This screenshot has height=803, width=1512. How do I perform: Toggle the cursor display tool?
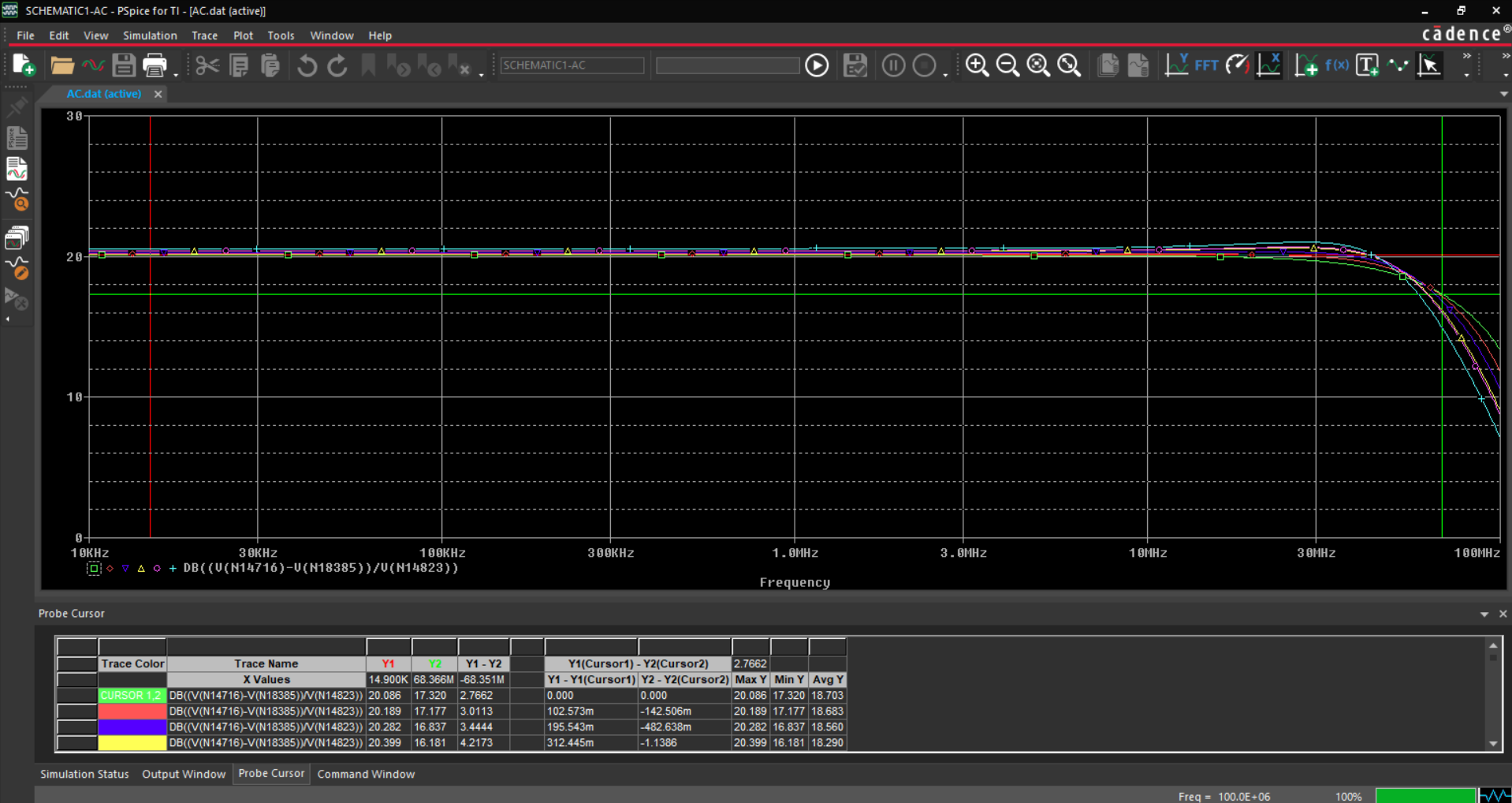[1428, 65]
